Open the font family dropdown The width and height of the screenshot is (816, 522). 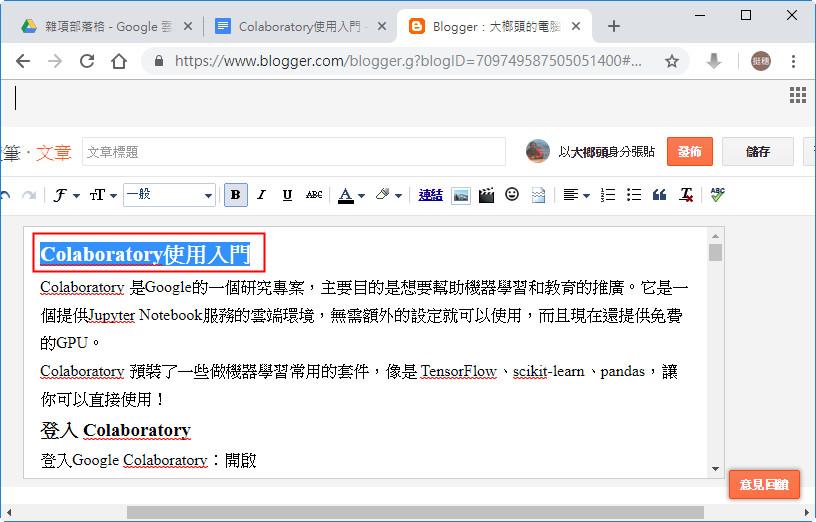(67, 195)
